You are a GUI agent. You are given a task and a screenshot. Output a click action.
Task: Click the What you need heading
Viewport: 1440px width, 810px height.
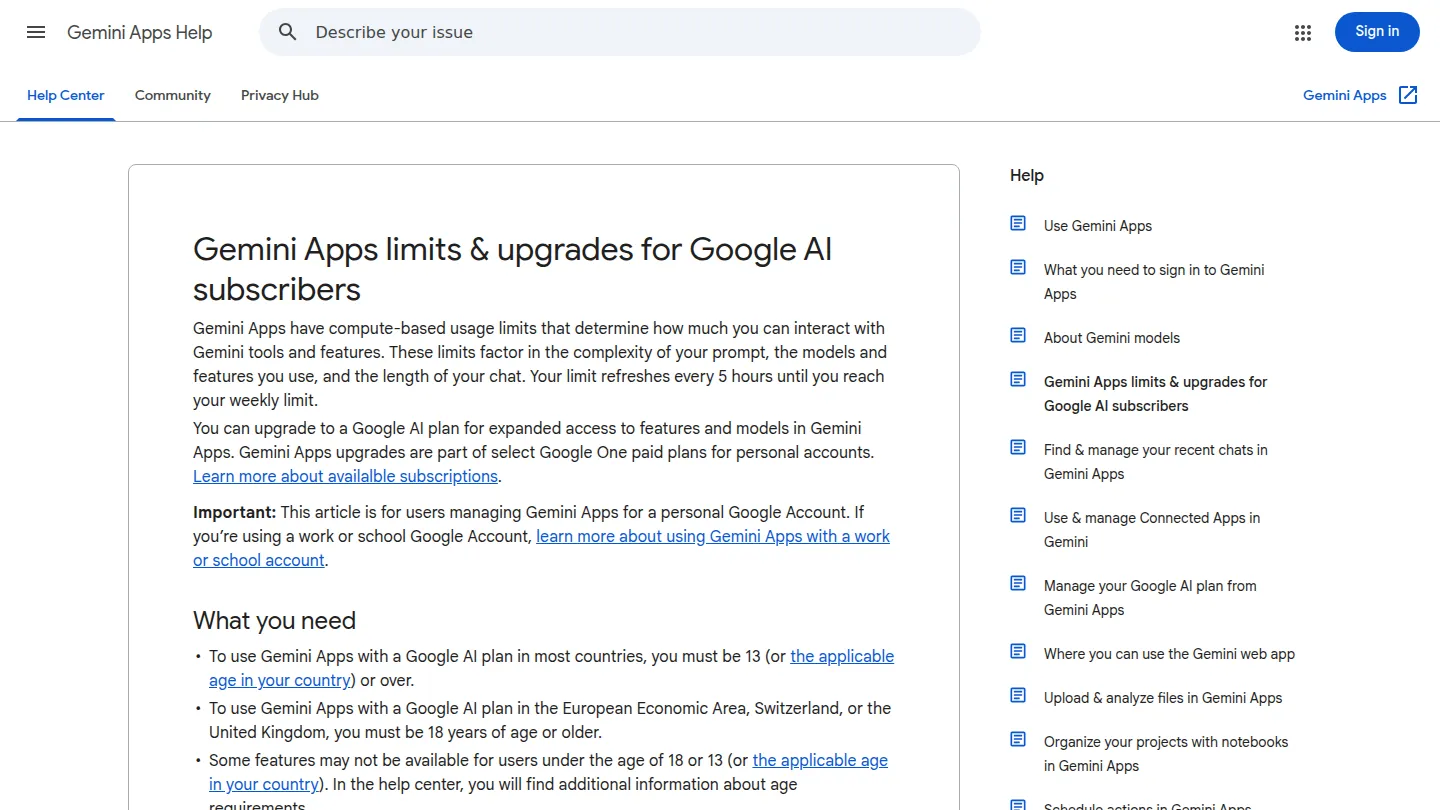[x=274, y=620]
